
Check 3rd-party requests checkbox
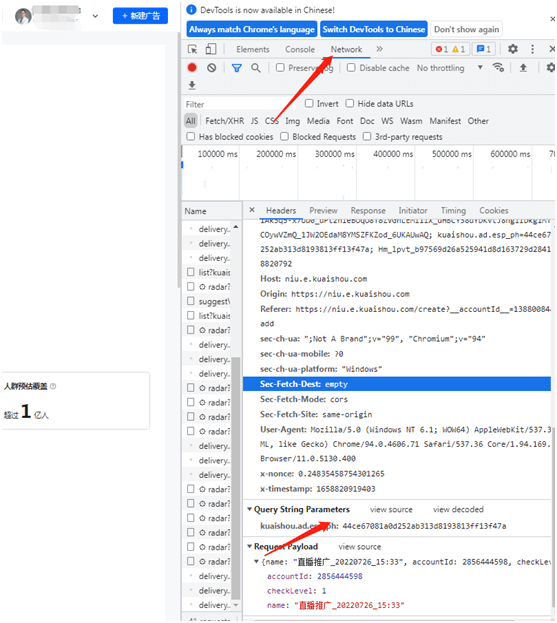pyautogui.click(x=367, y=137)
